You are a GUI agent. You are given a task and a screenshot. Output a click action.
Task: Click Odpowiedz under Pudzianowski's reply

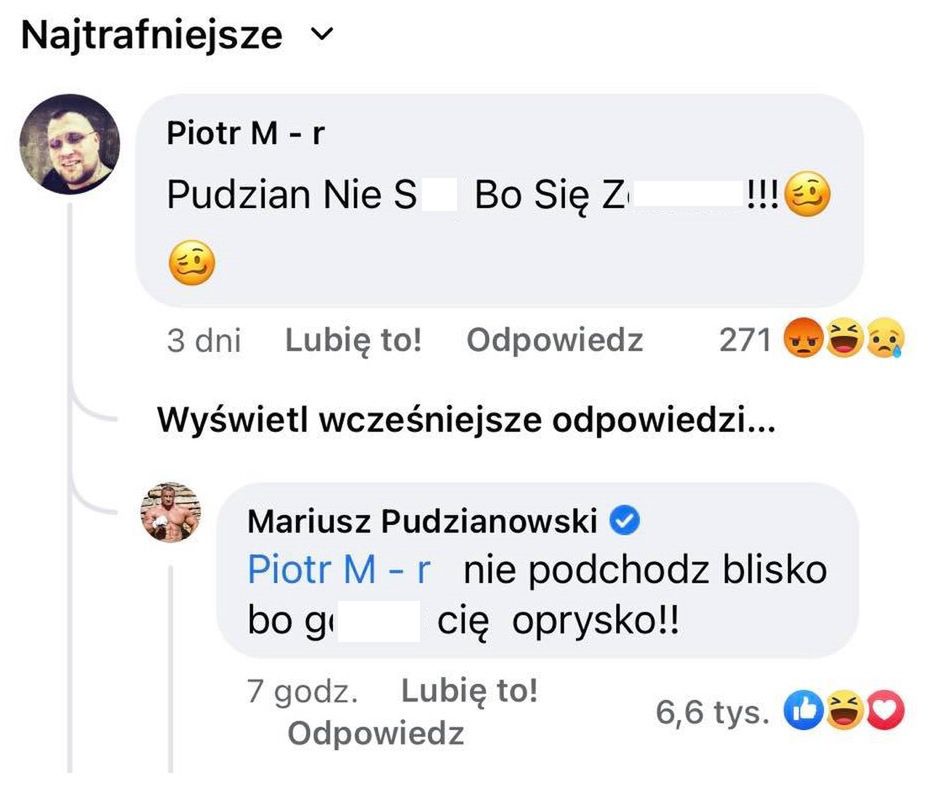pos(378,733)
